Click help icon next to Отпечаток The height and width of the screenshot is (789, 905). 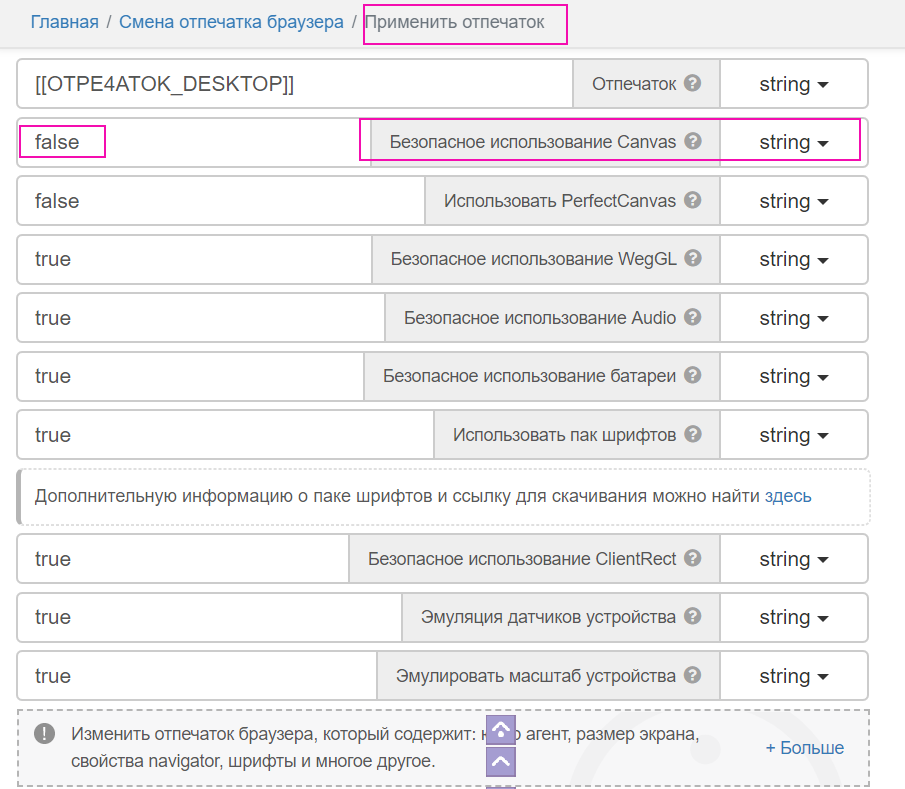coord(693,84)
